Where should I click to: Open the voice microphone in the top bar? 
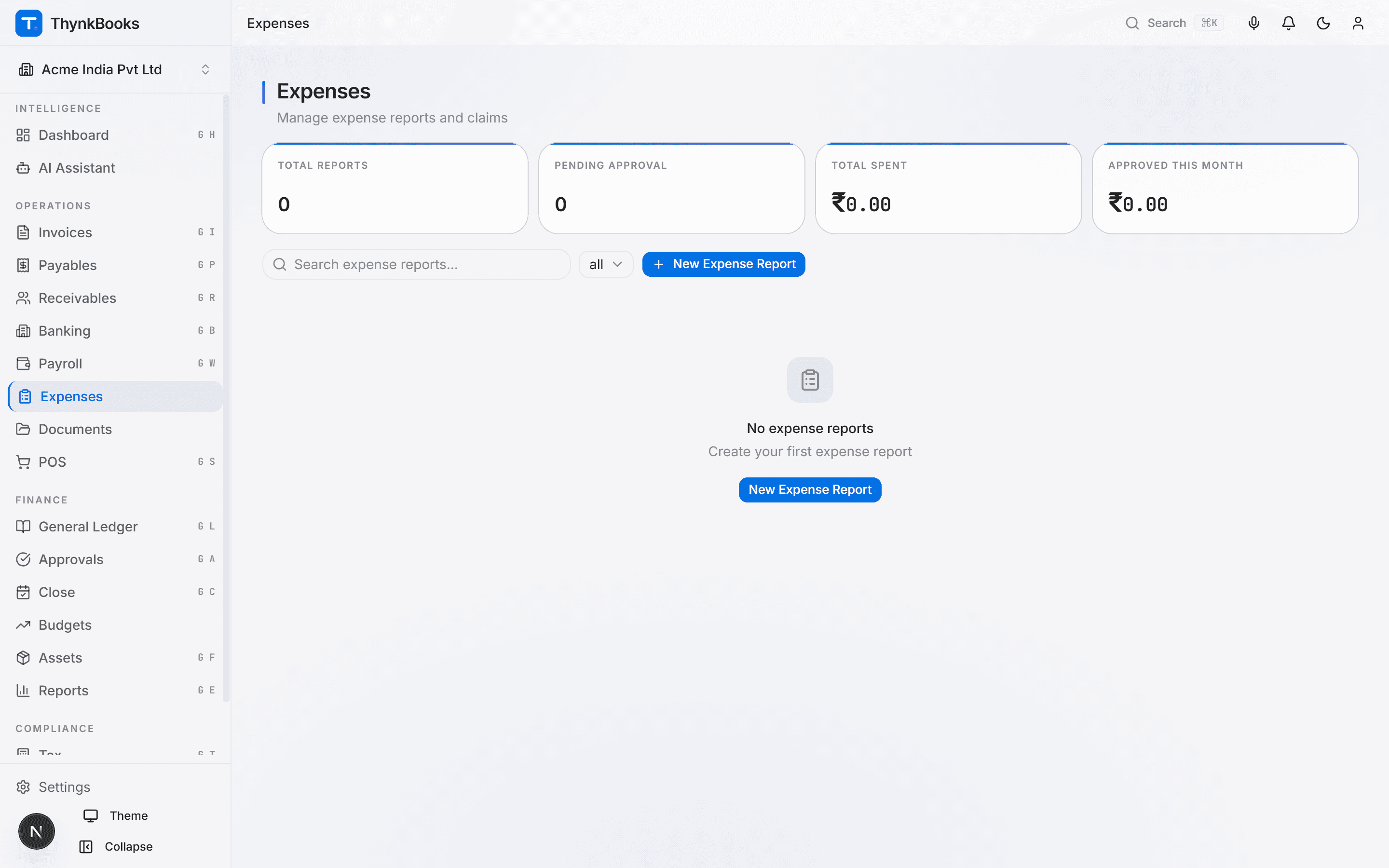1254,23
